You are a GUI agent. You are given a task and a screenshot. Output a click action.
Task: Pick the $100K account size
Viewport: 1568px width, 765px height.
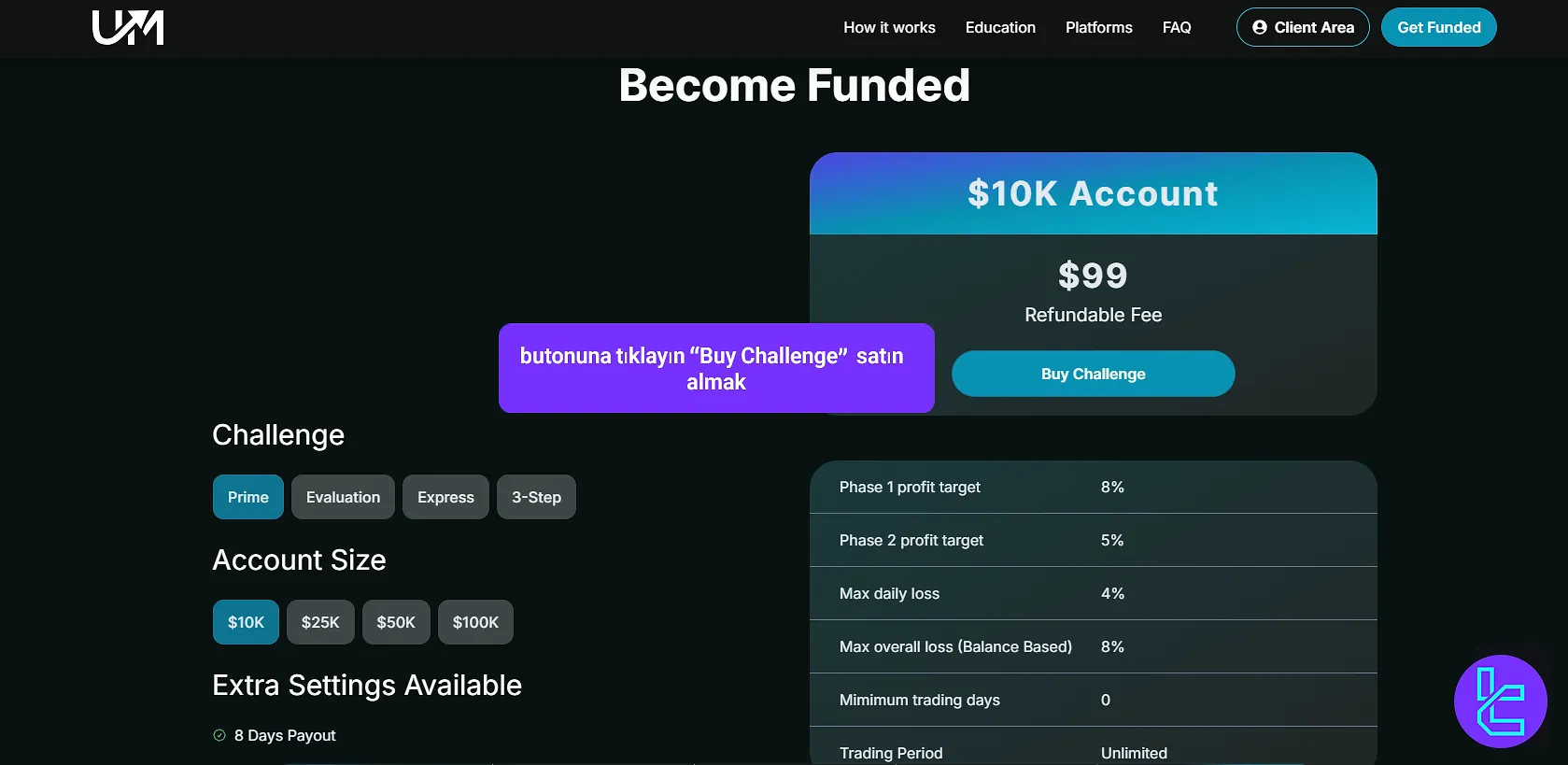pos(475,621)
